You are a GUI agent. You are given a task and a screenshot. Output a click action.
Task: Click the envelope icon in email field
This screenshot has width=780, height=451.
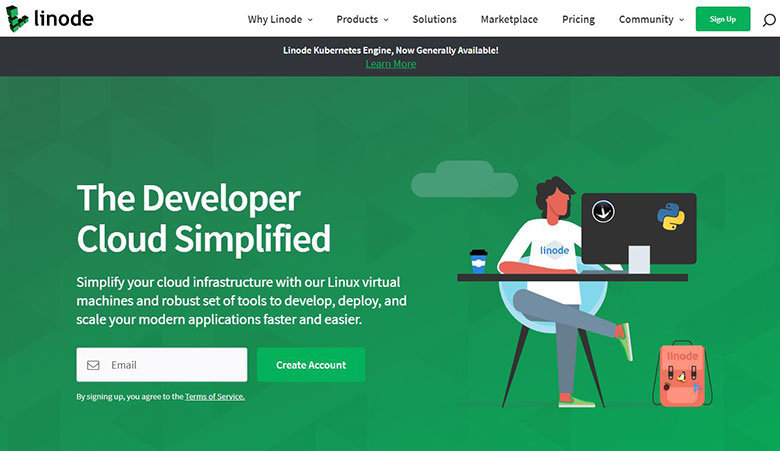click(x=94, y=365)
